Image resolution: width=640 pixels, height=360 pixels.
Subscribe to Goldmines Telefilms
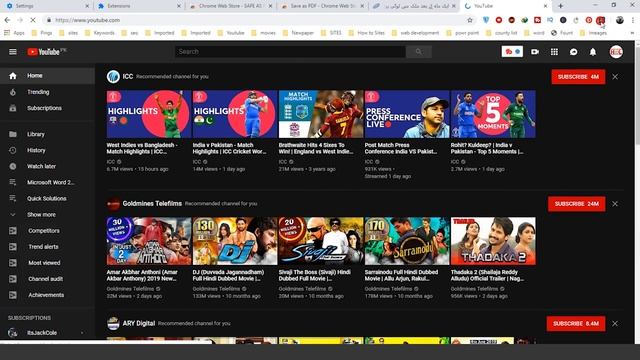click(x=576, y=204)
